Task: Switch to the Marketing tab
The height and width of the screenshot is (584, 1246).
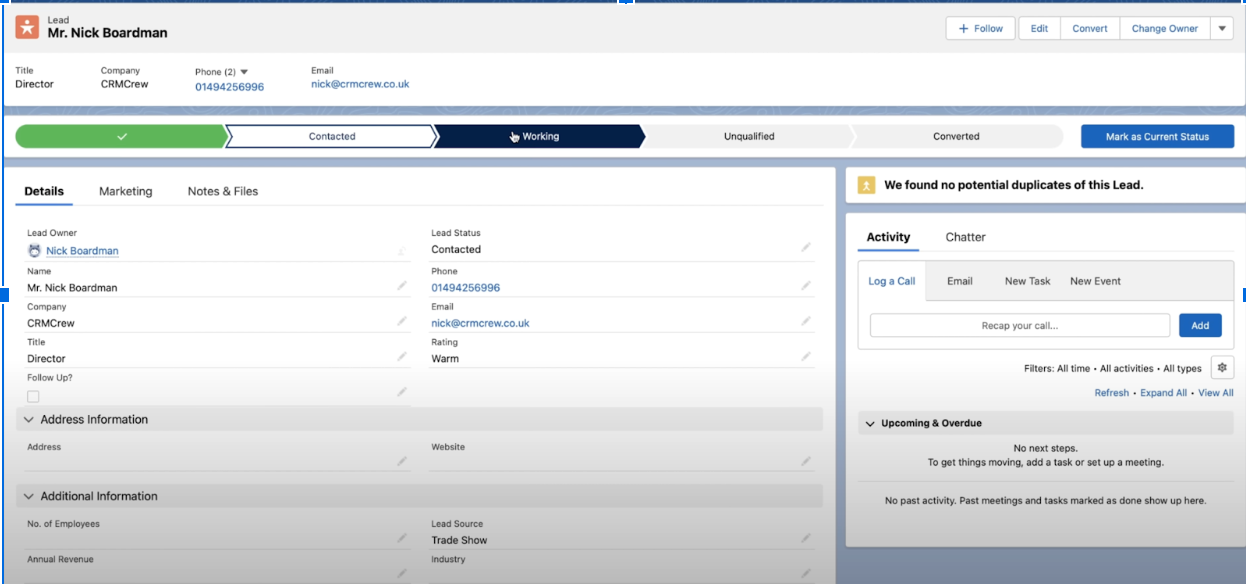Action: tap(125, 191)
